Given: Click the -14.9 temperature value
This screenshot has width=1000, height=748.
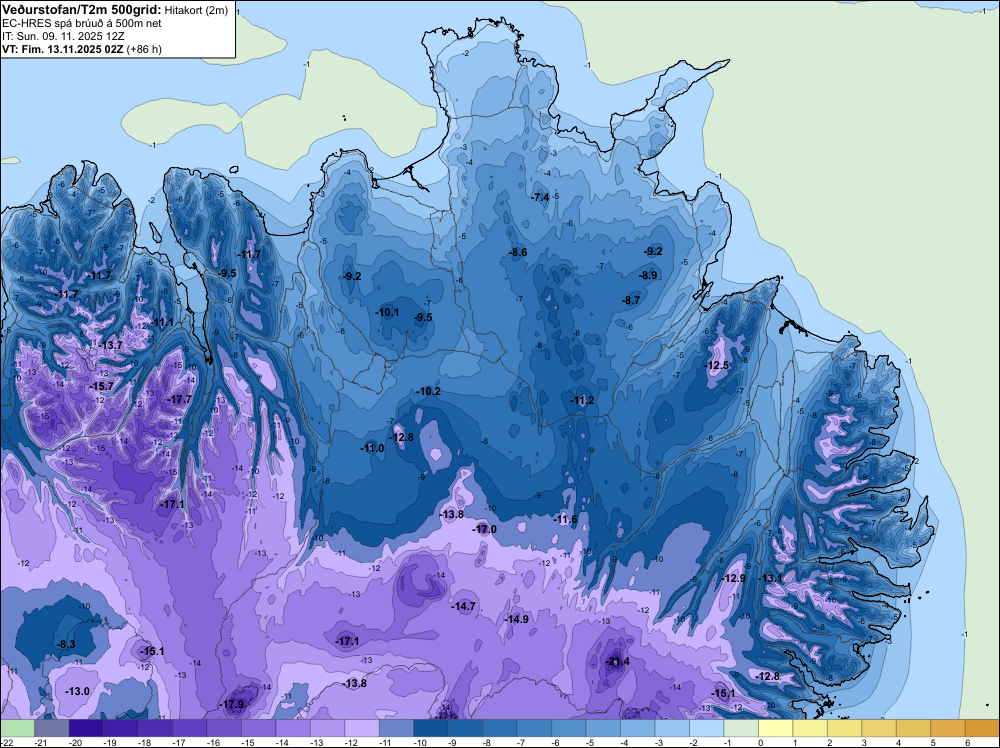Looking at the screenshot, I should click(x=516, y=619).
